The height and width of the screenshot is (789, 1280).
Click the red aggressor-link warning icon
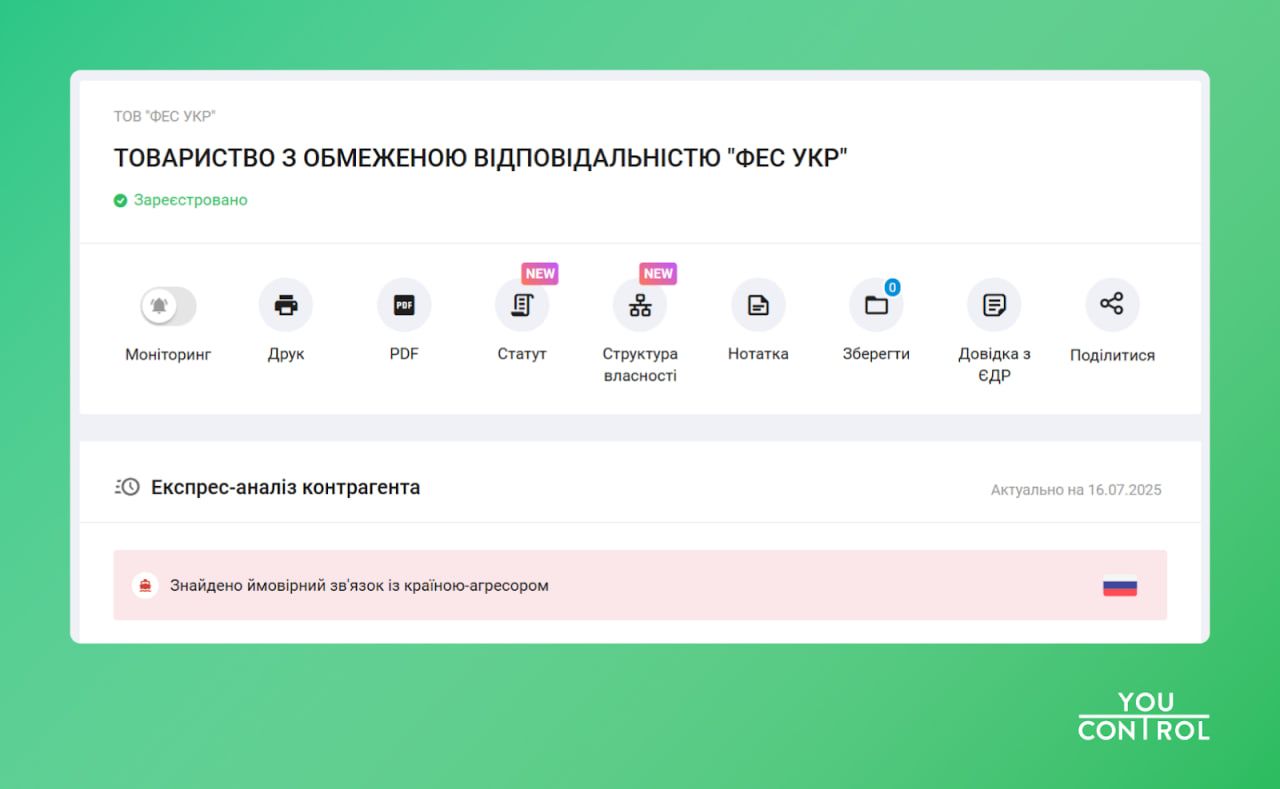145,585
